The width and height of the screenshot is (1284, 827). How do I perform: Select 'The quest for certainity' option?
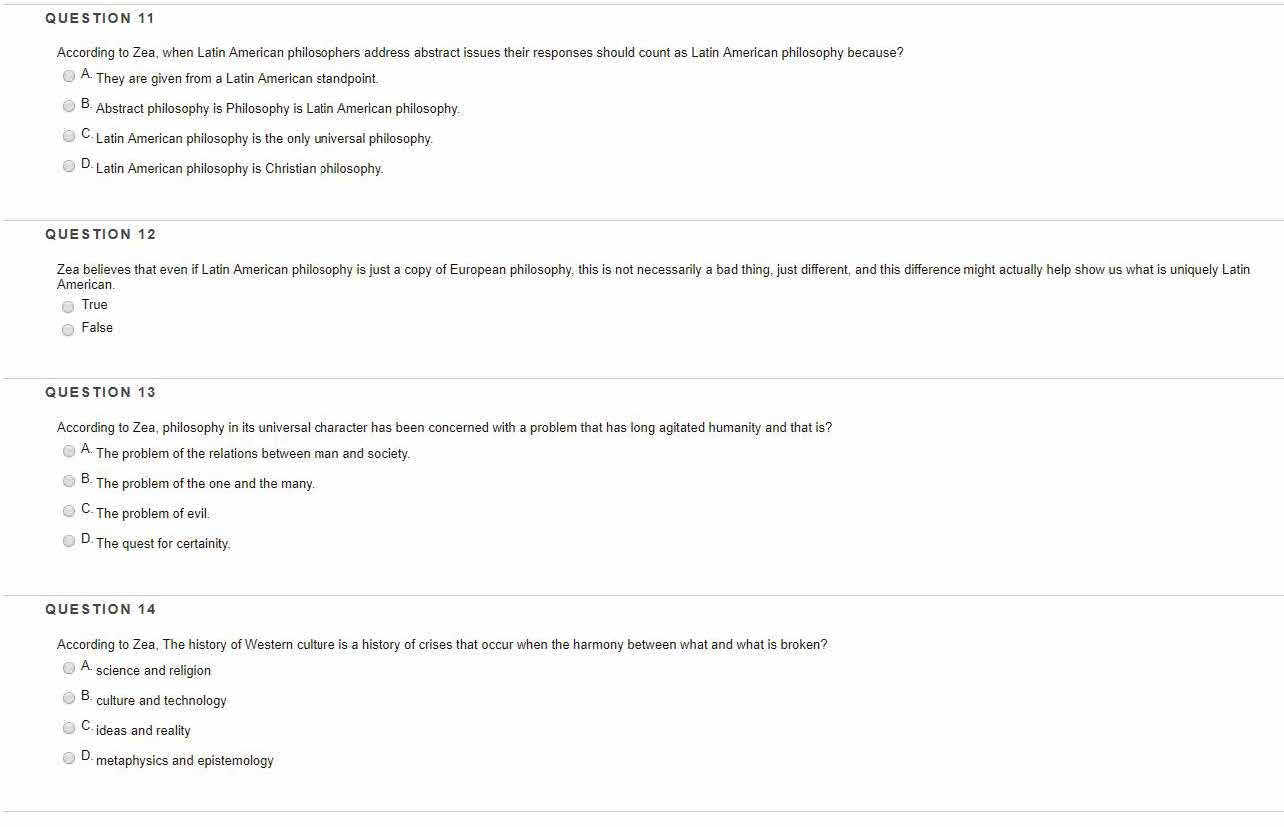coord(68,541)
